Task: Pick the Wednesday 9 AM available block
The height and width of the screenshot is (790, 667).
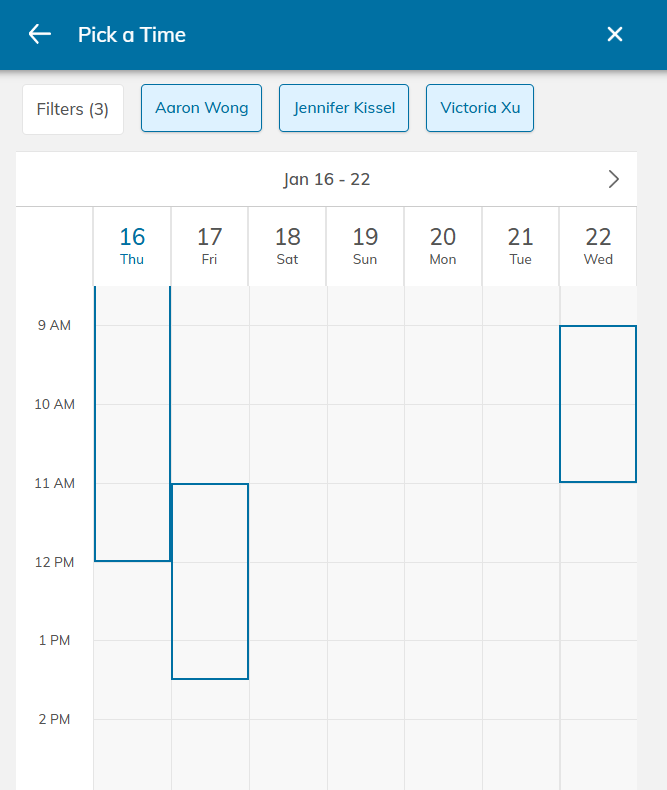Action: click(x=598, y=404)
